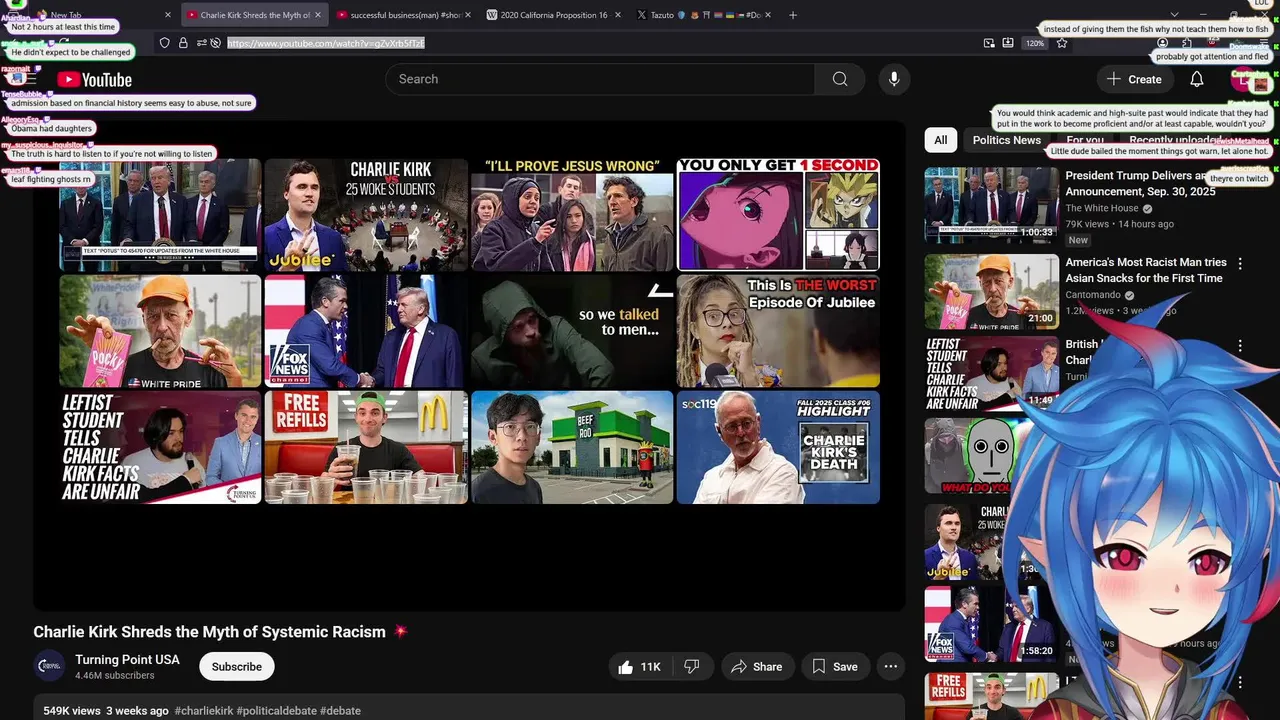Image resolution: width=1280 pixels, height=720 pixels.
Task: Play the Pocky White Pride endscreen video
Action: [160, 331]
